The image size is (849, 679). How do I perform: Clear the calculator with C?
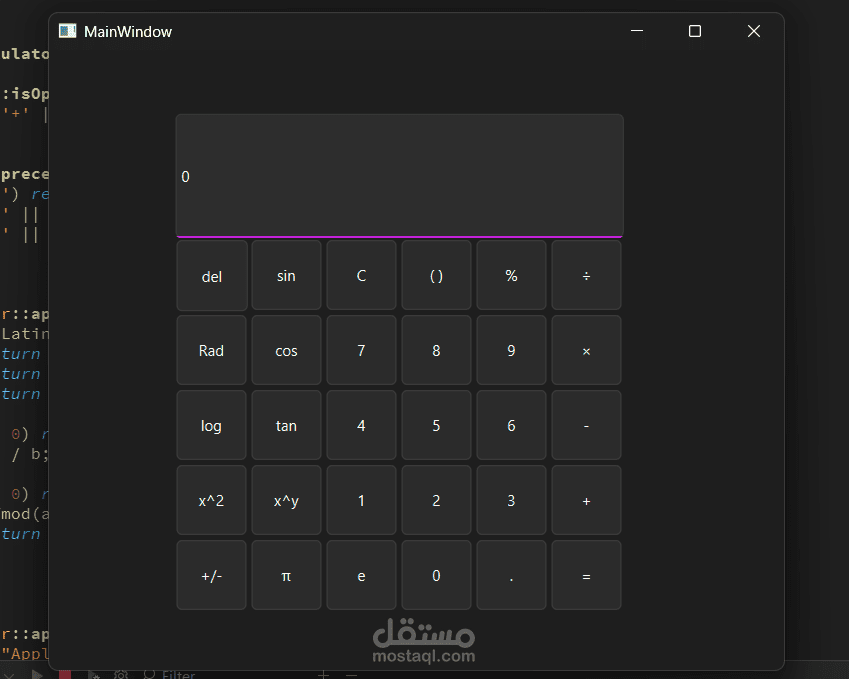click(361, 274)
